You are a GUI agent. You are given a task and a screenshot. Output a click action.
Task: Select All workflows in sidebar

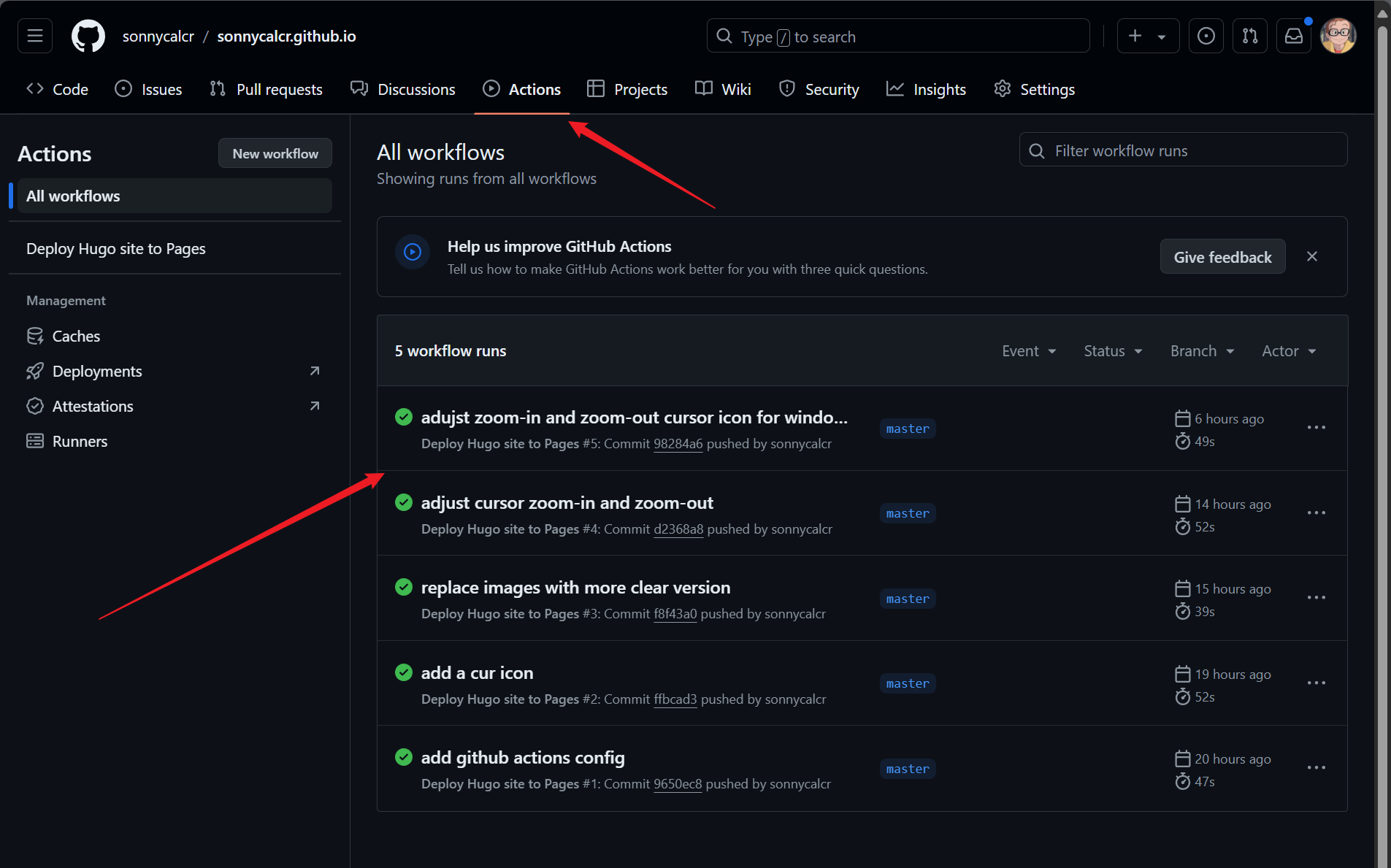click(x=175, y=196)
